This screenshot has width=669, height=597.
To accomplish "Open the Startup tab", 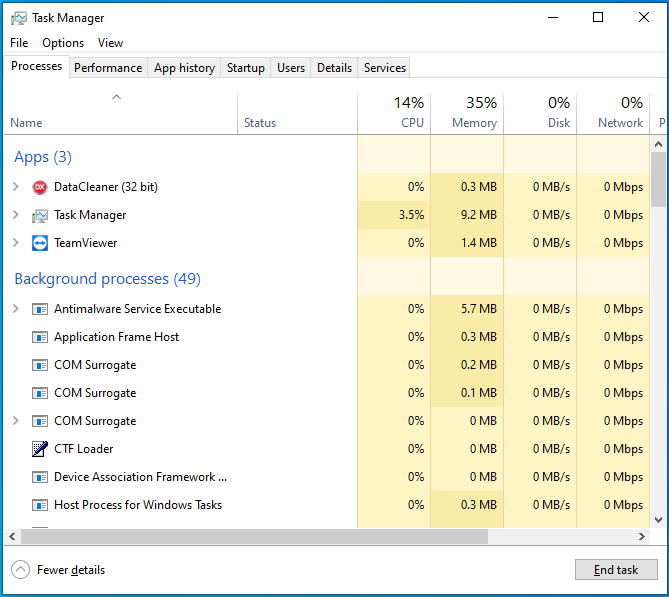I will tap(246, 68).
